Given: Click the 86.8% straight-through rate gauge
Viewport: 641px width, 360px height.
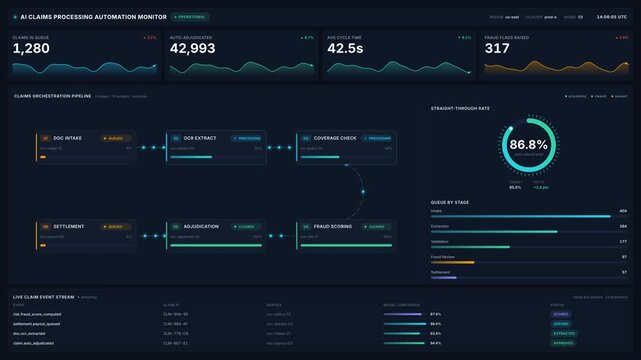Looking at the screenshot, I should (x=529, y=145).
